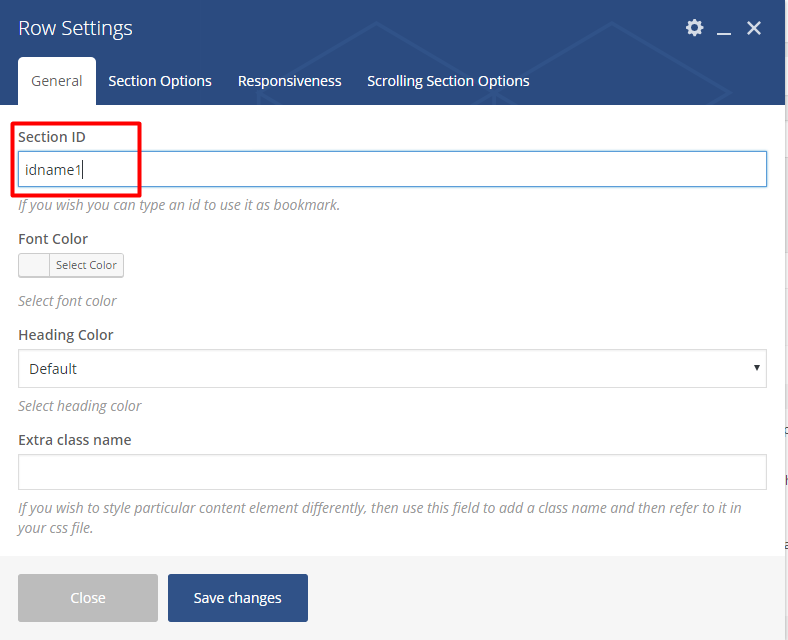
Task: Click the 'Select font color' hint
Action: pyautogui.click(x=67, y=301)
